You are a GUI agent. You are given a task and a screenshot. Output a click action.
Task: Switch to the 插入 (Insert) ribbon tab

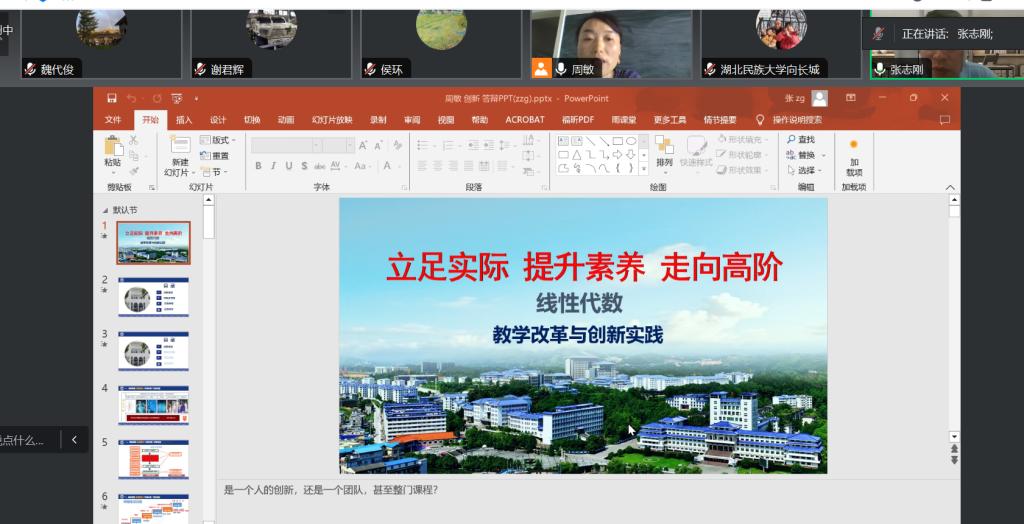(x=184, y=120)
